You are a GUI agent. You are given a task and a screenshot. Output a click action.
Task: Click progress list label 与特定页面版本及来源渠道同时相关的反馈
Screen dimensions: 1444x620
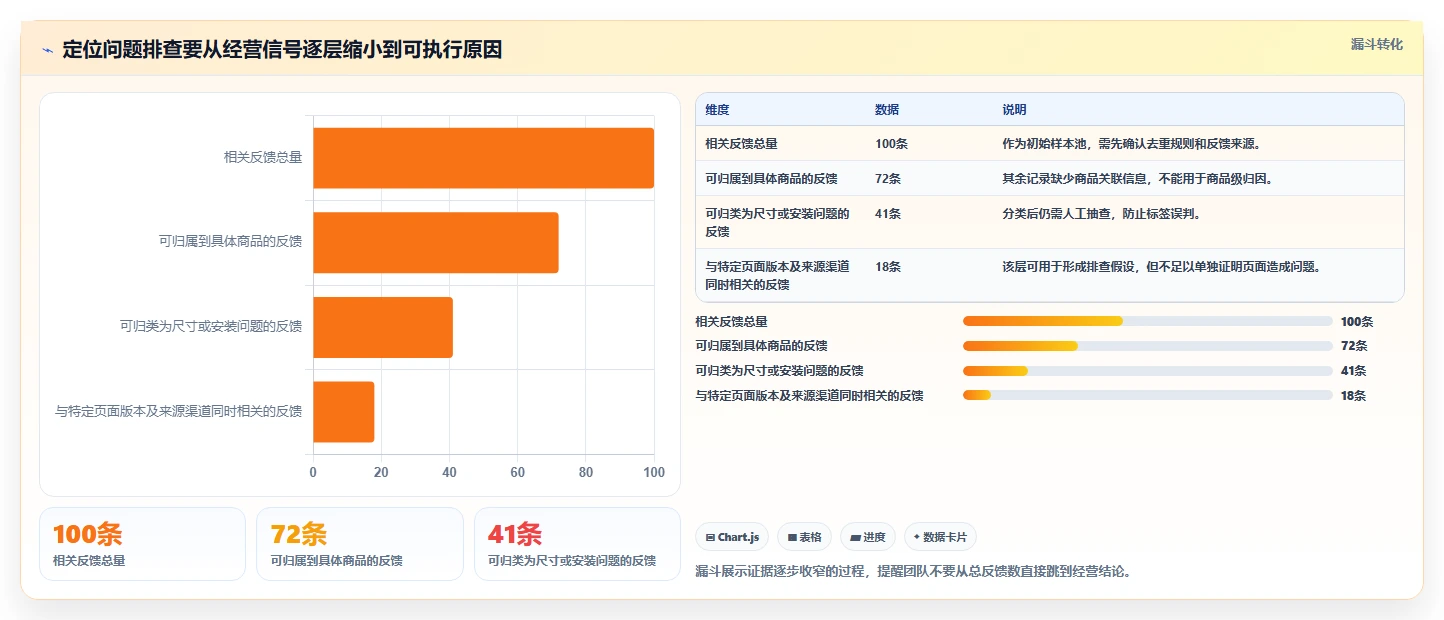809,395
